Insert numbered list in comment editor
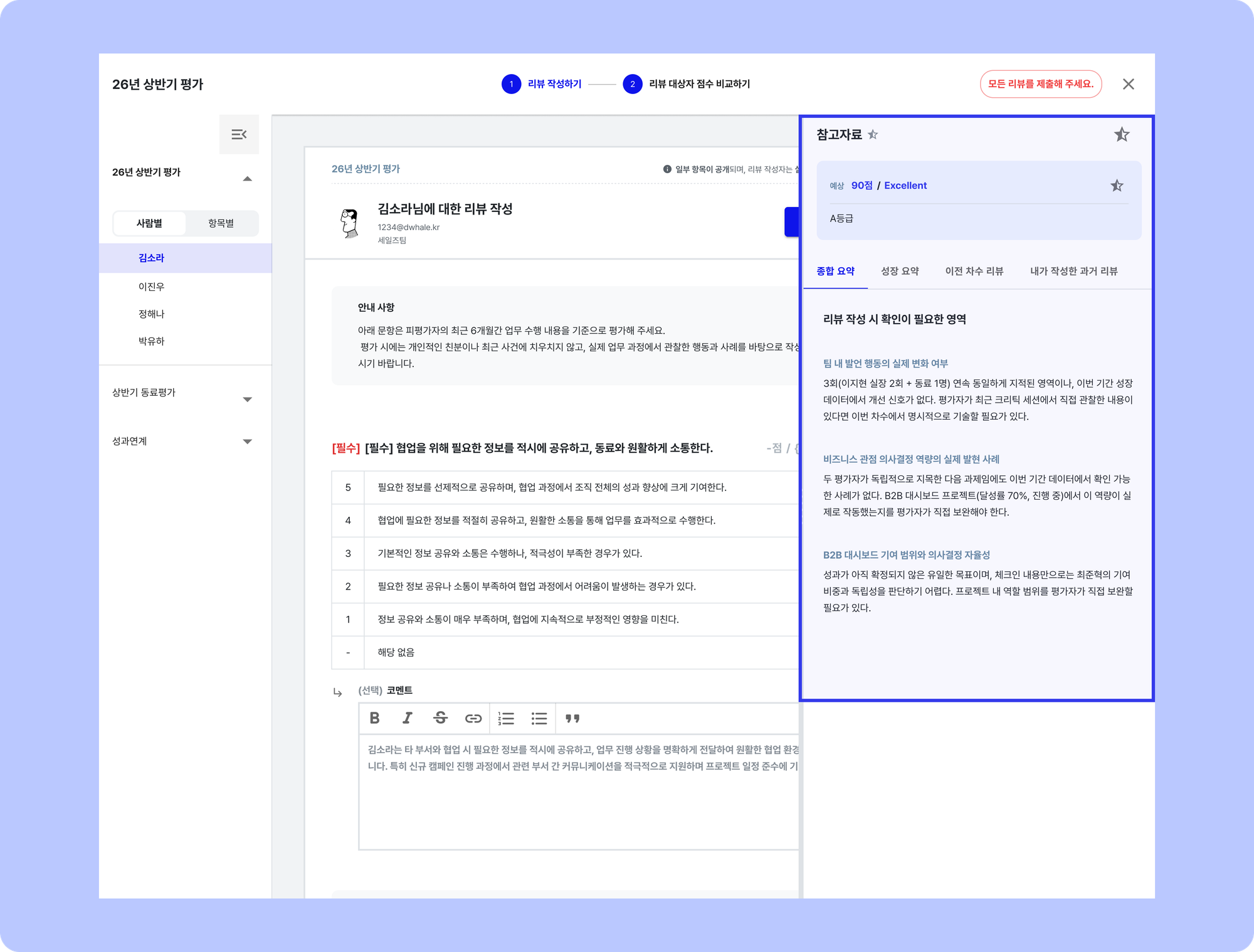Viewport: 1254px width, 952px height. 506,718
